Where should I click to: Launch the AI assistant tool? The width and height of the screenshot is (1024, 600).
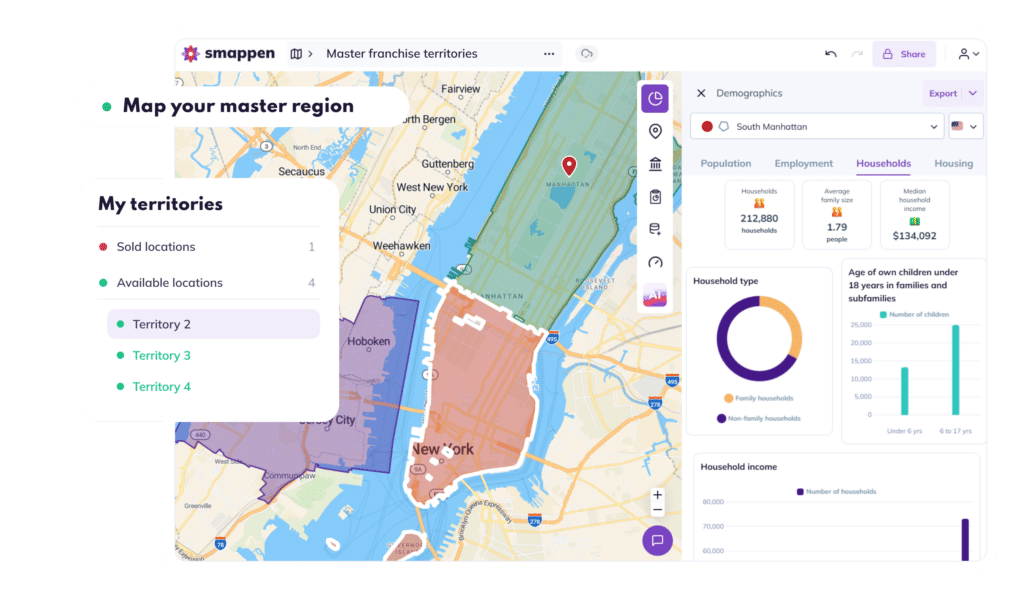pos(655,296)
